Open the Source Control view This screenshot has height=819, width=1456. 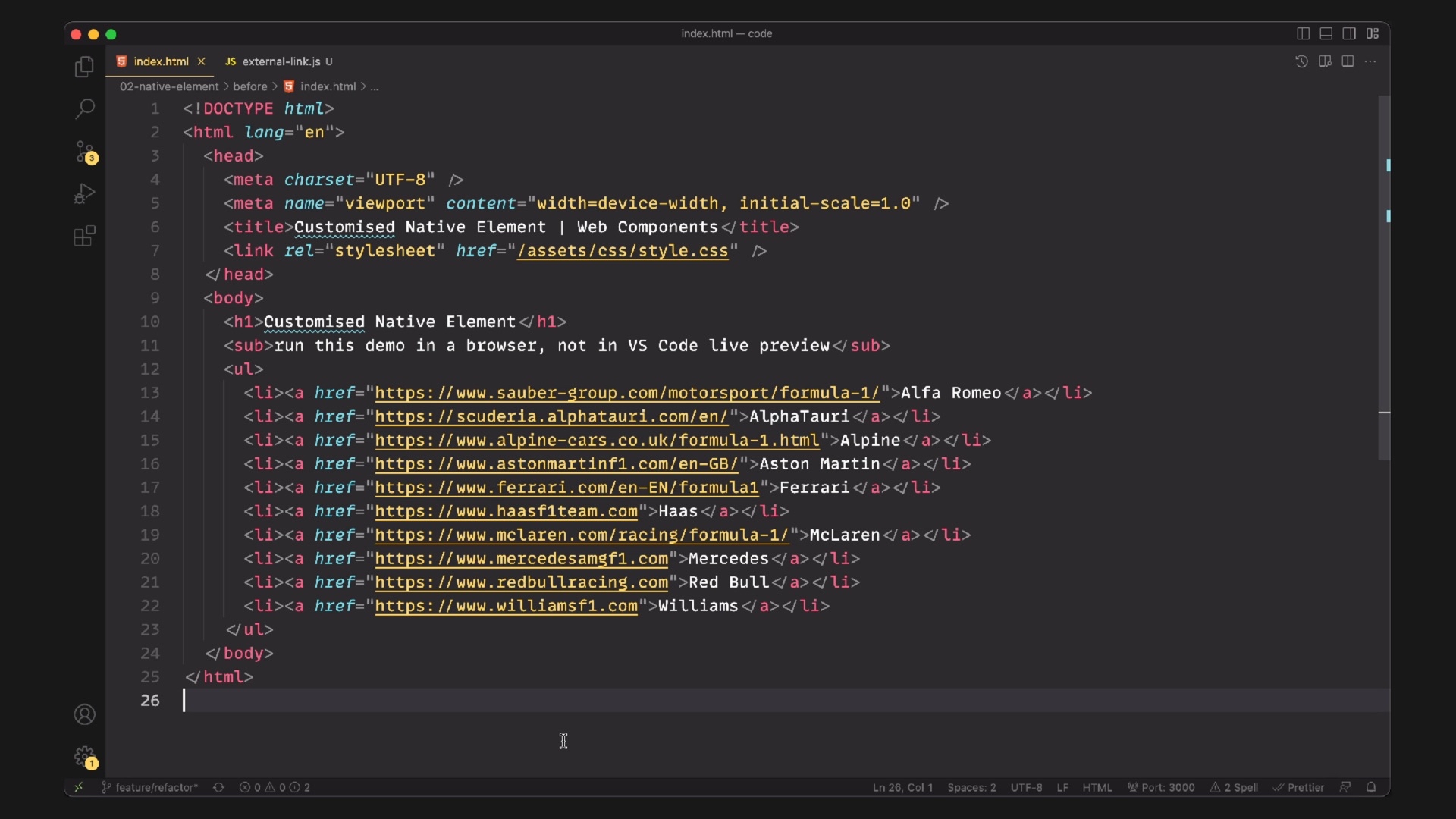click(84, 152)
